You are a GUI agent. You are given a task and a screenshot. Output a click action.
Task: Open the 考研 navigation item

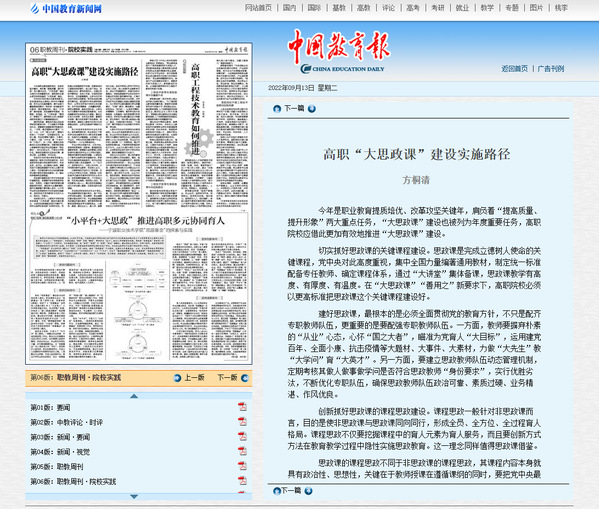pos(437,8)
